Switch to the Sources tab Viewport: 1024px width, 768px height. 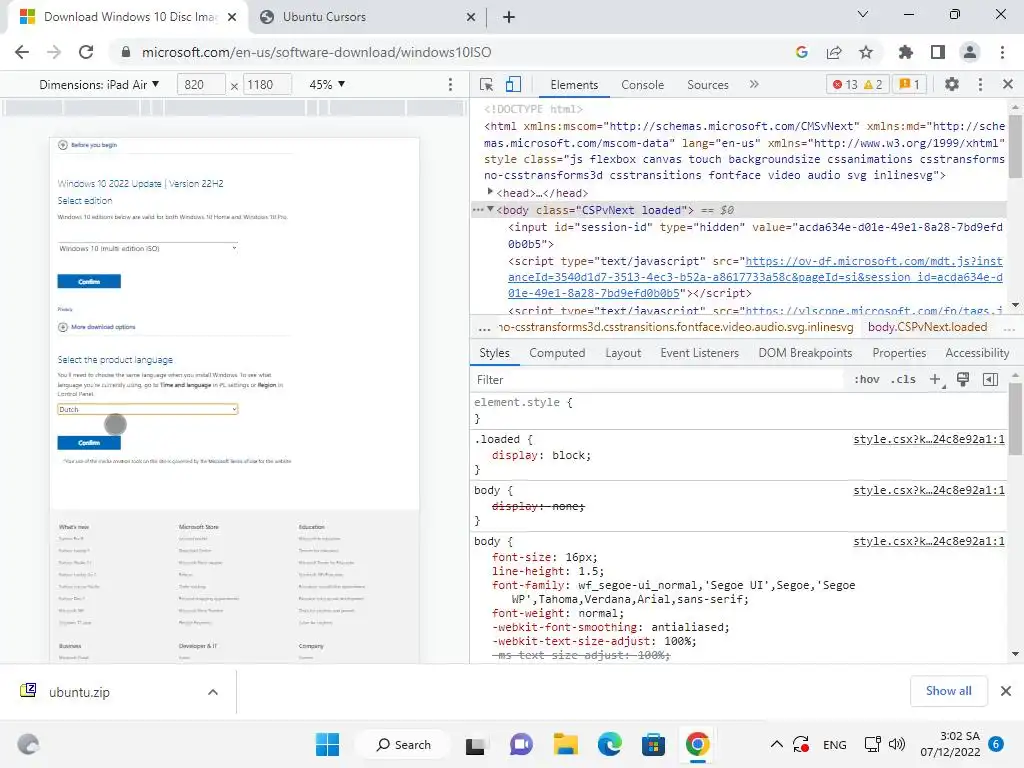click(x=708, y=85)
